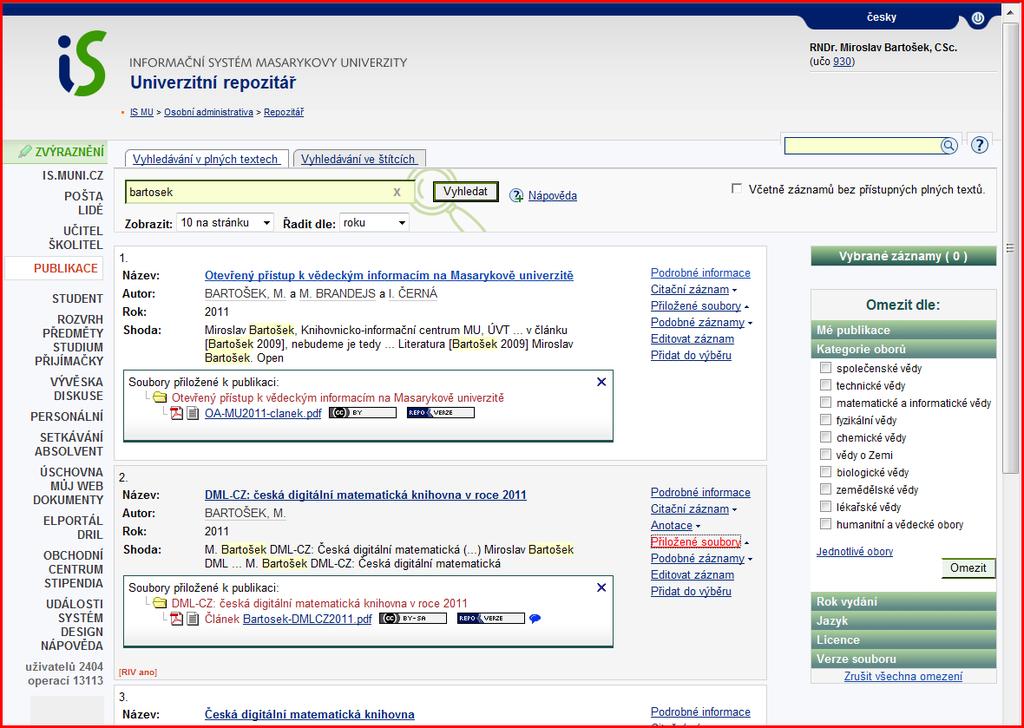The height and width of the screenshot is (728, 1024).
Task: Switch to Vyhledávání v plných textech tab
Action: (x=206, y=159)
